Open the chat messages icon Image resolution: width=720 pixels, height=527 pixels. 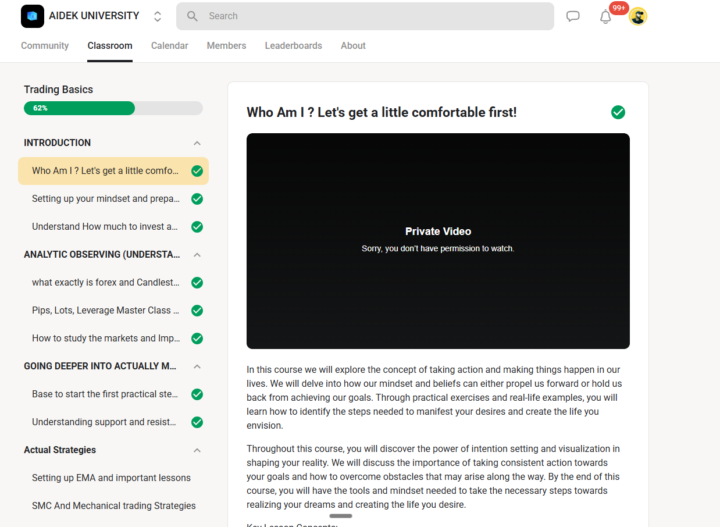coord(573,17)
